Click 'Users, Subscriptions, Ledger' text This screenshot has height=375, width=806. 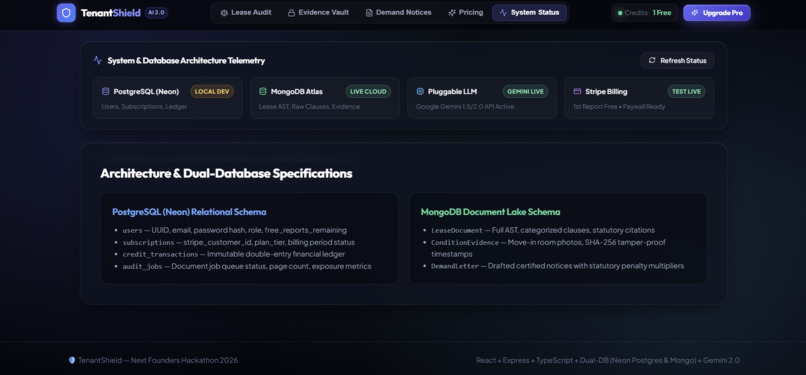pyautogui.click(x=144, y=107)
